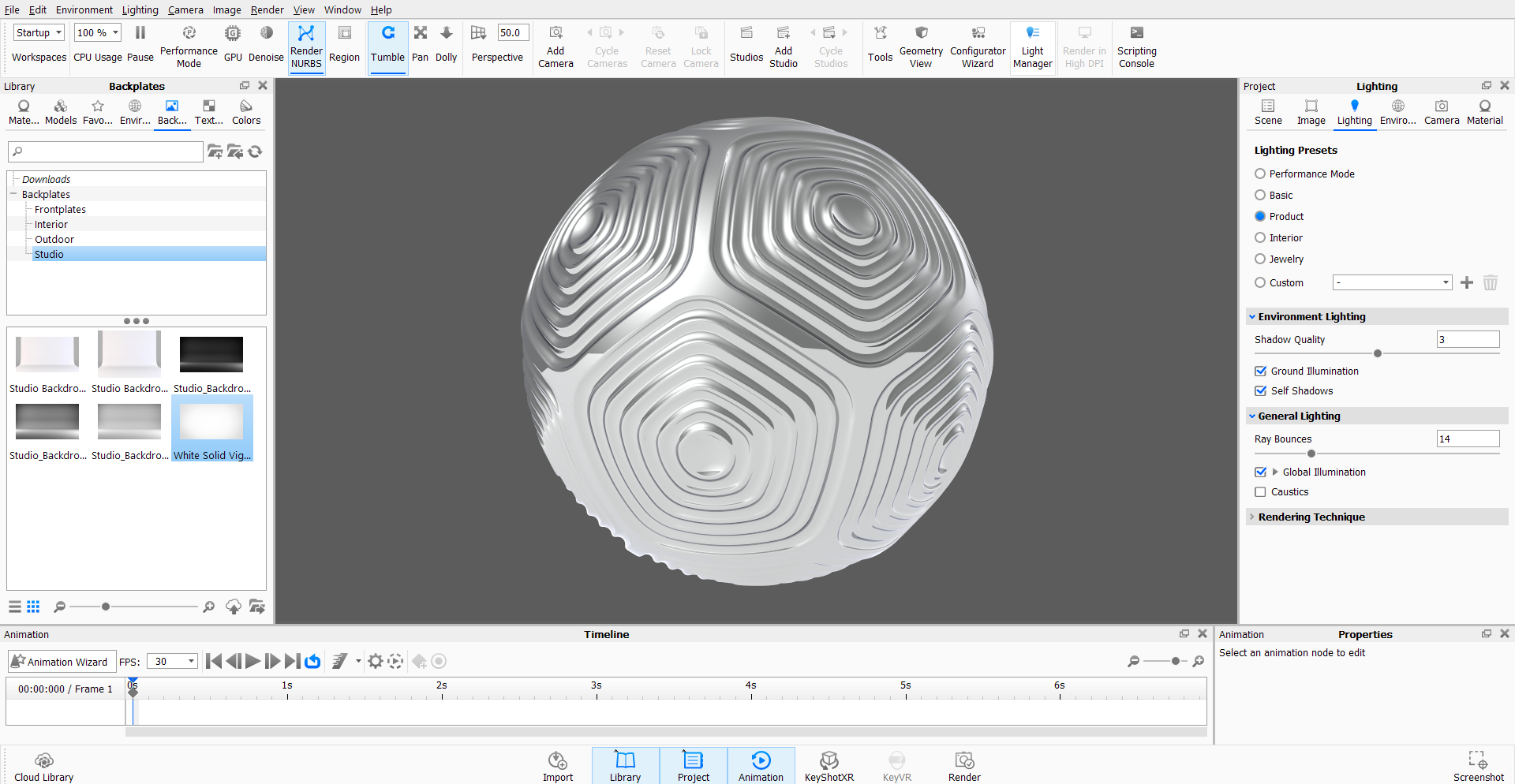Viewport: 1515px width, 784px height.
Task: Launch the Configurator Wizard
Action: [x=978, y=47]
